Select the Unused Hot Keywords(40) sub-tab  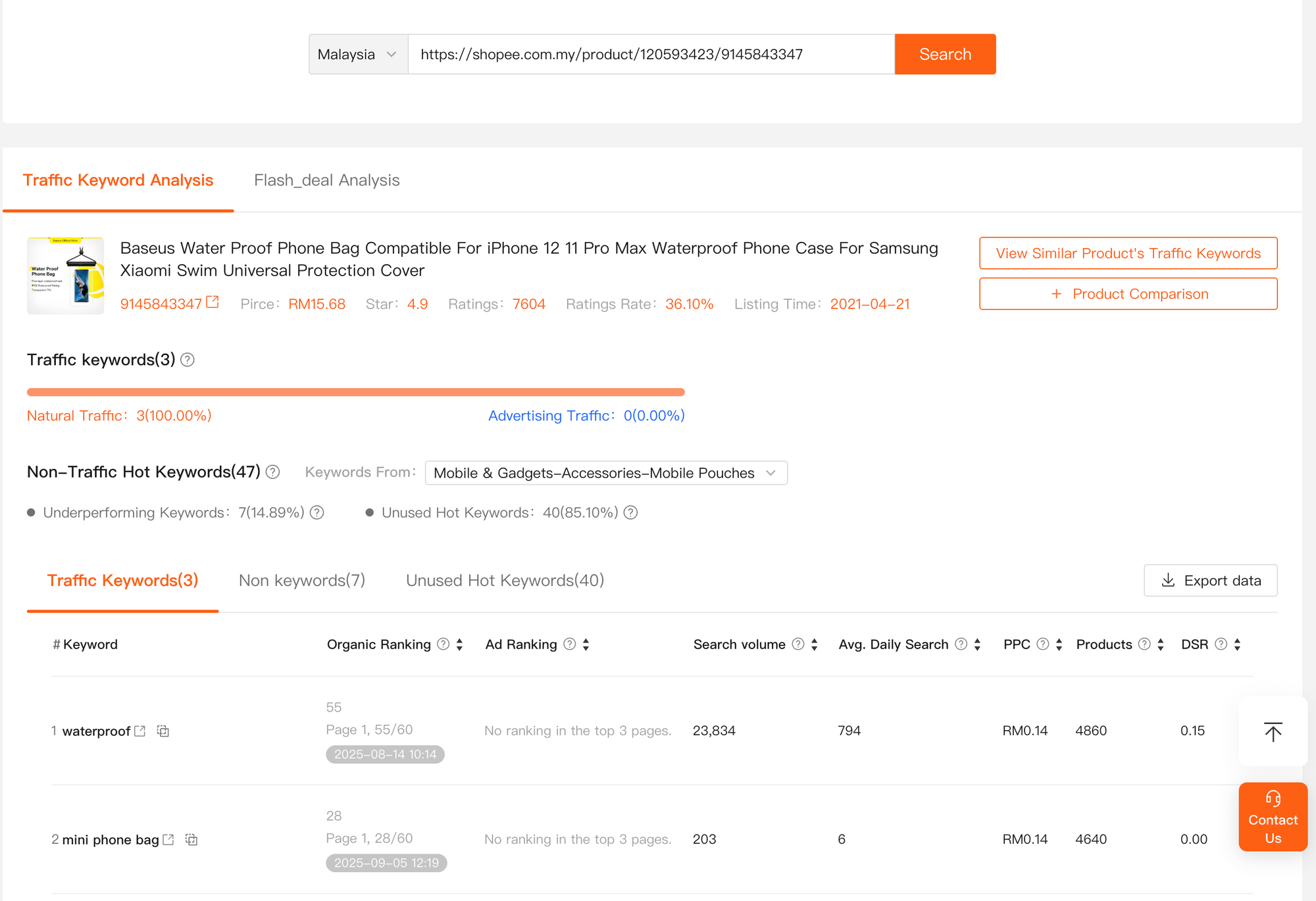click(x=505, y=581)
